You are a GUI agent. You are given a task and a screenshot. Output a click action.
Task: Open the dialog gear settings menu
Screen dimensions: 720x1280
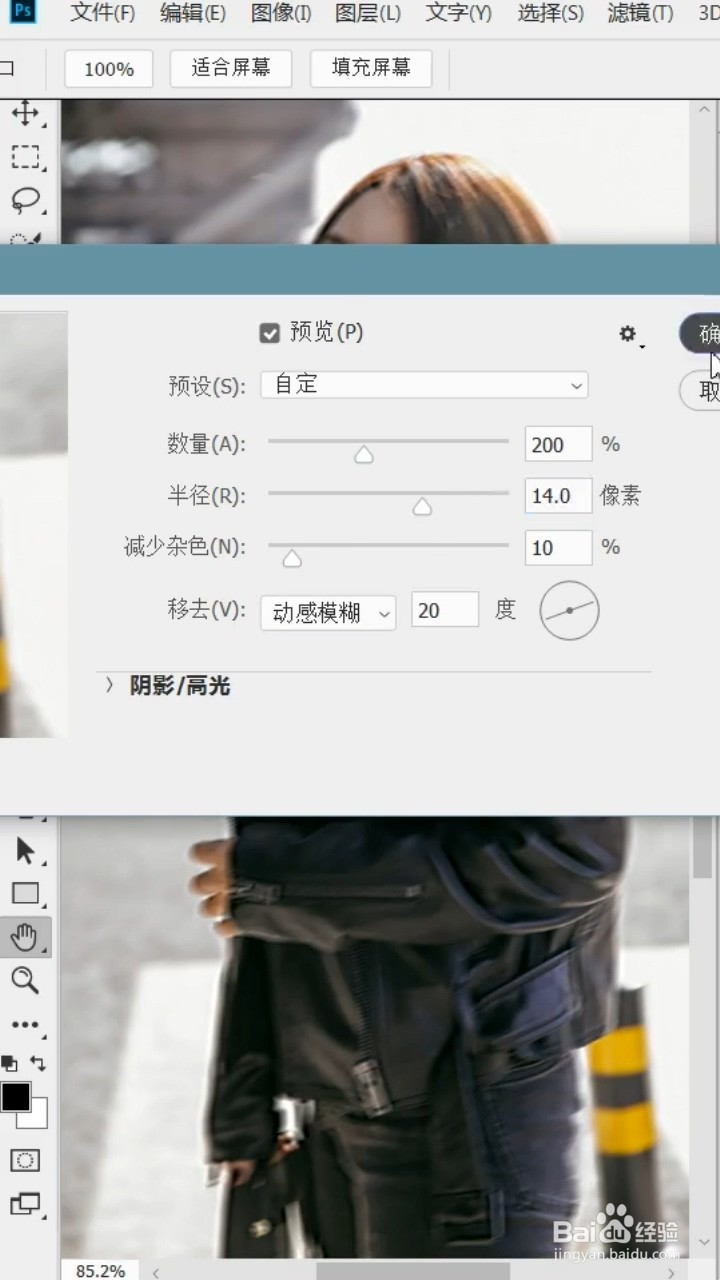[x=630, y=335]
